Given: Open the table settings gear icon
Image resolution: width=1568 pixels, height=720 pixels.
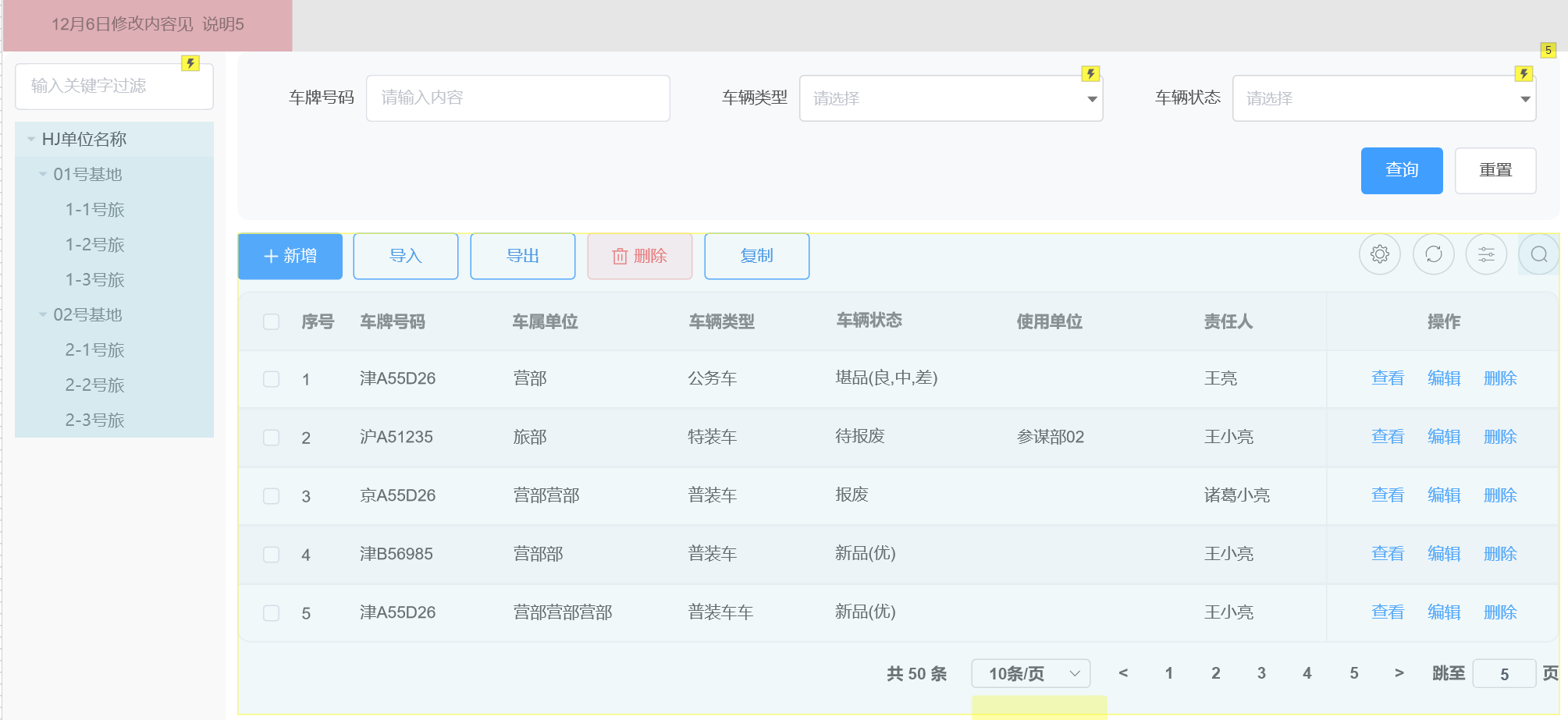Looking at the screenshot, I should click(x=1380, y=254).
